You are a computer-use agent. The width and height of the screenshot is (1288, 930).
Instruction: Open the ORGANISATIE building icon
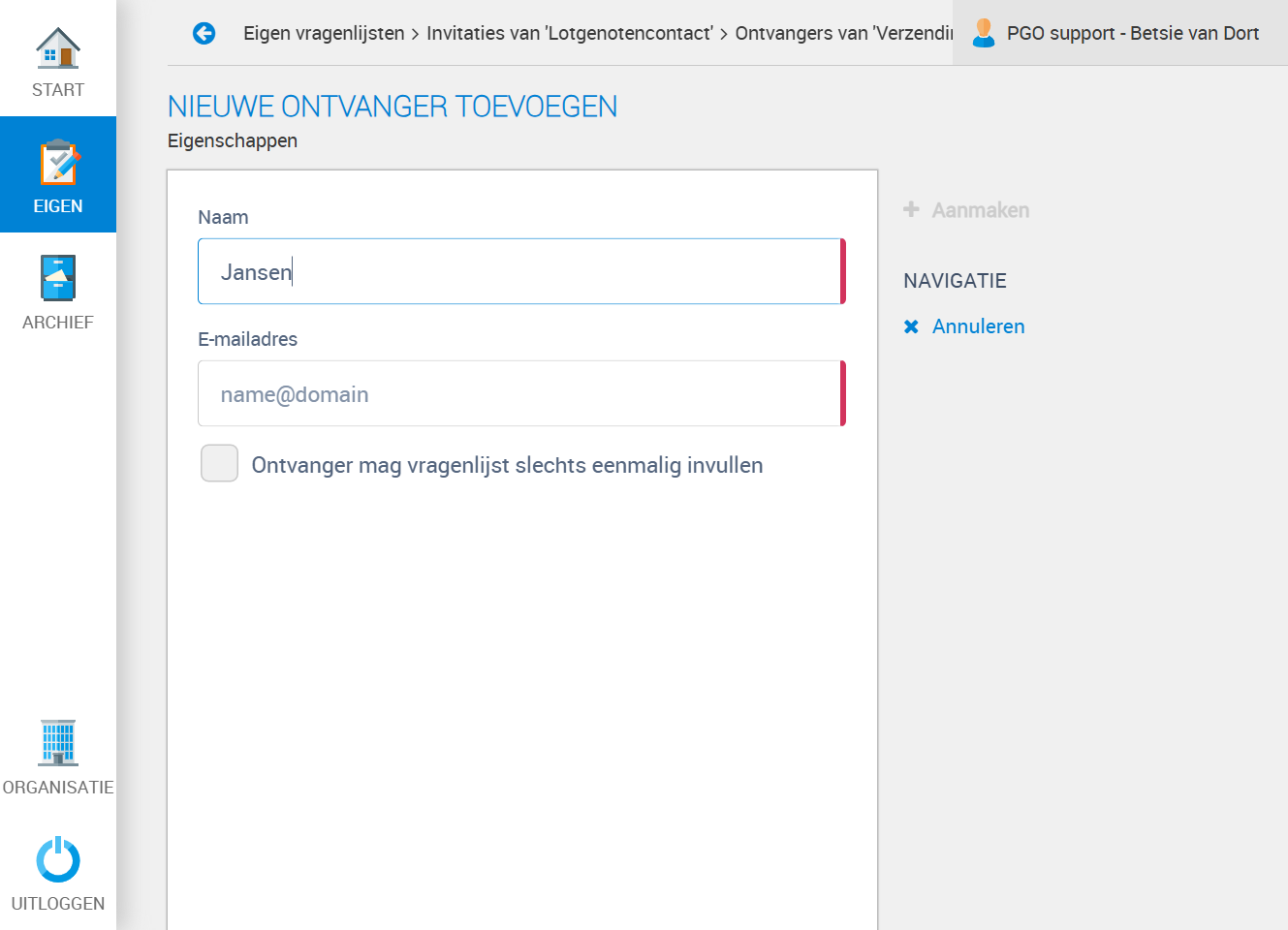[x=58, y=743]
